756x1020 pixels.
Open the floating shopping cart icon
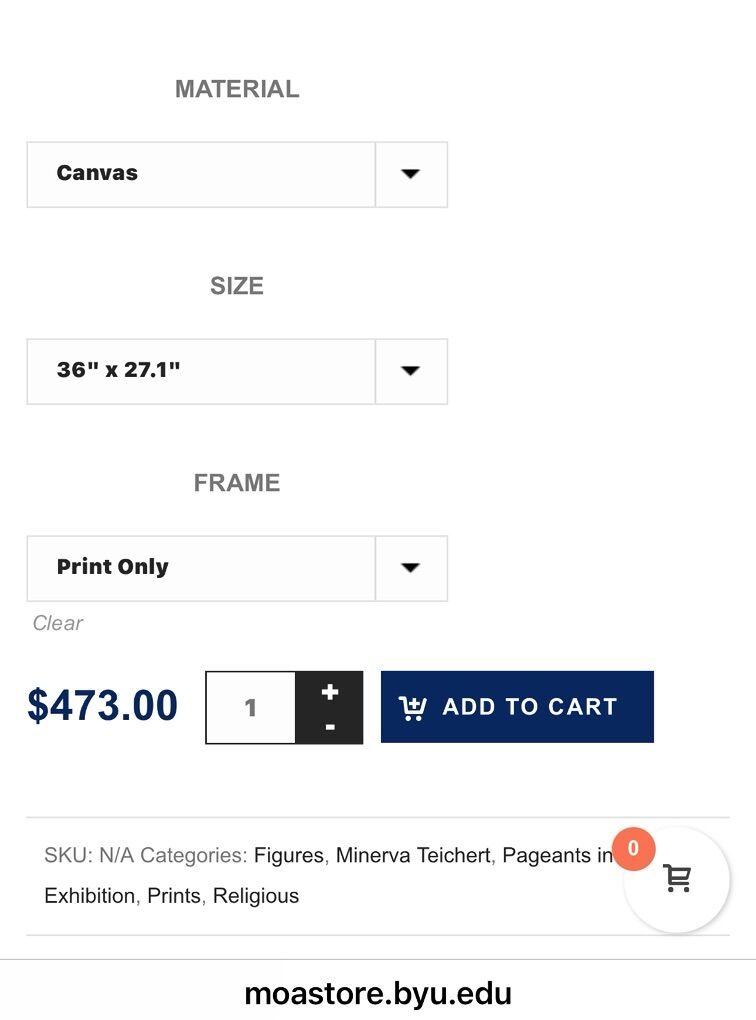(678, 880)
